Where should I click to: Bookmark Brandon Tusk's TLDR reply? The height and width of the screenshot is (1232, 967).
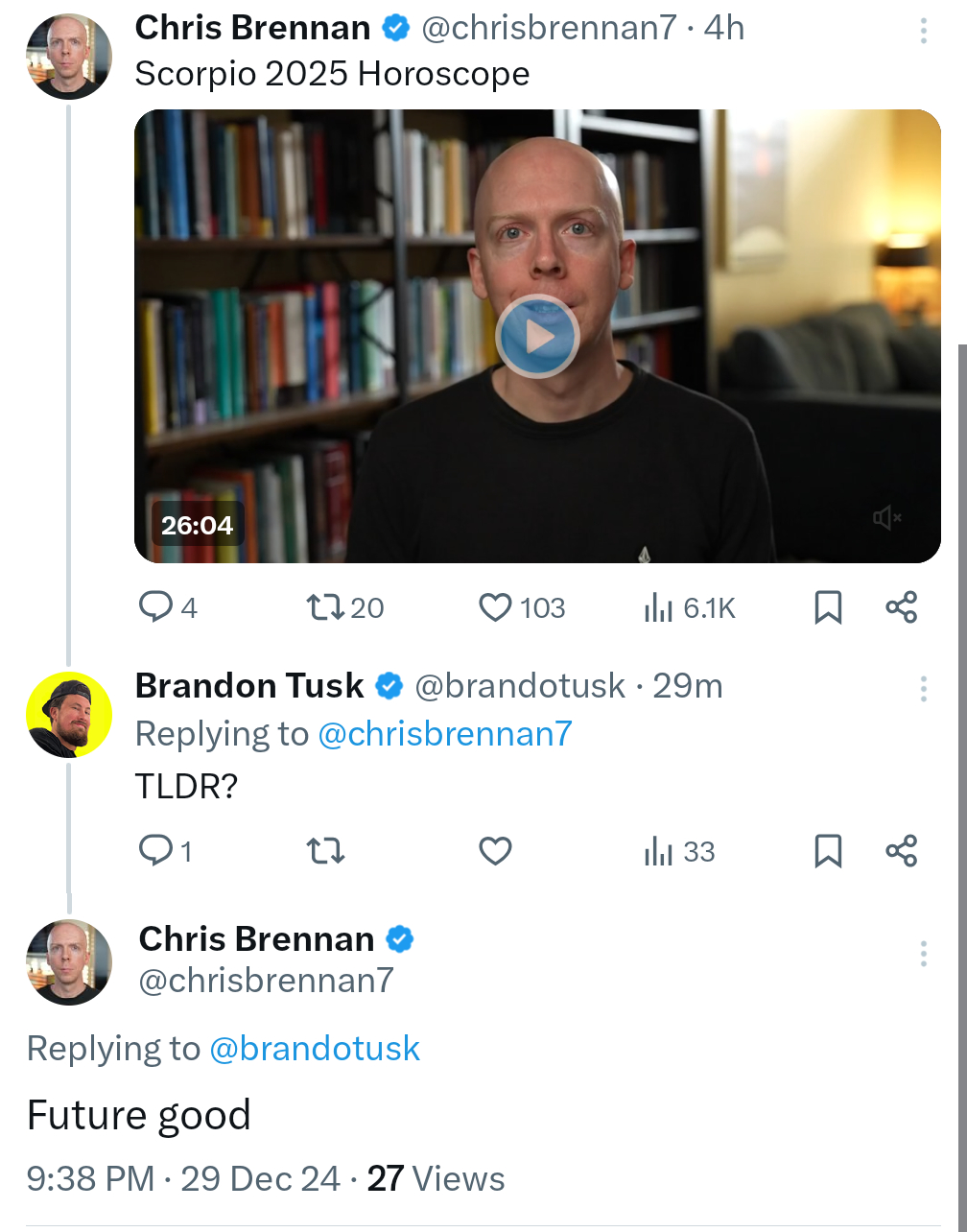[x=828, y=851]
